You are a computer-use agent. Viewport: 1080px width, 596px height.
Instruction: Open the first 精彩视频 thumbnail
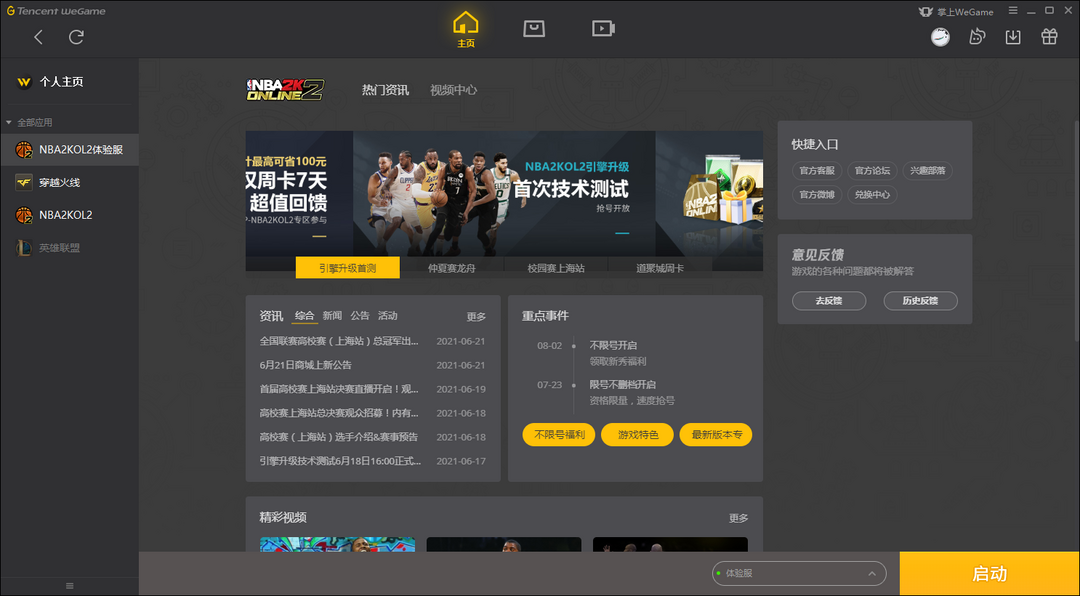tap(338, 544)
